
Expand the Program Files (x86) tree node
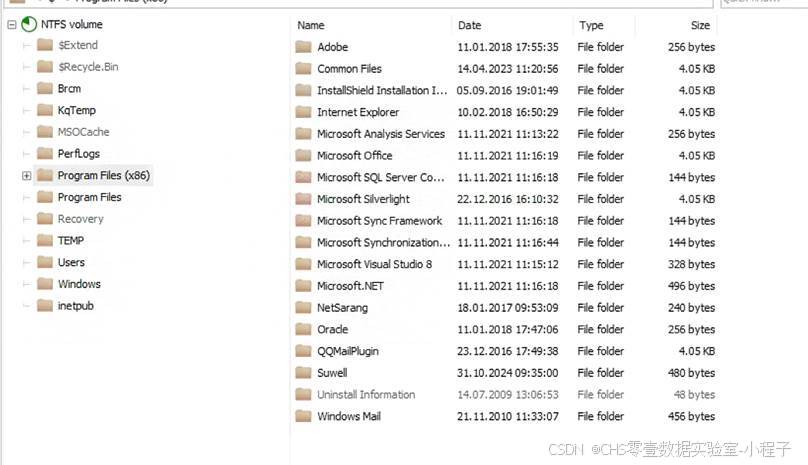tap(26, 176)
